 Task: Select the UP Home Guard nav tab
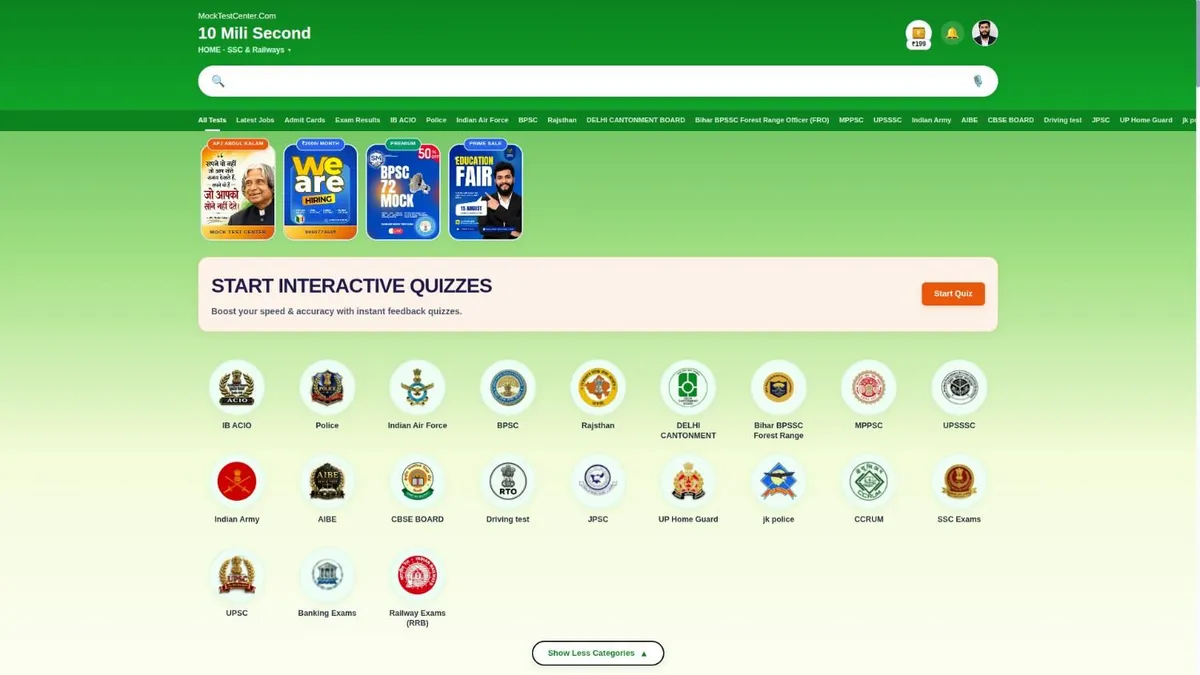click(x=1146, y=120)
